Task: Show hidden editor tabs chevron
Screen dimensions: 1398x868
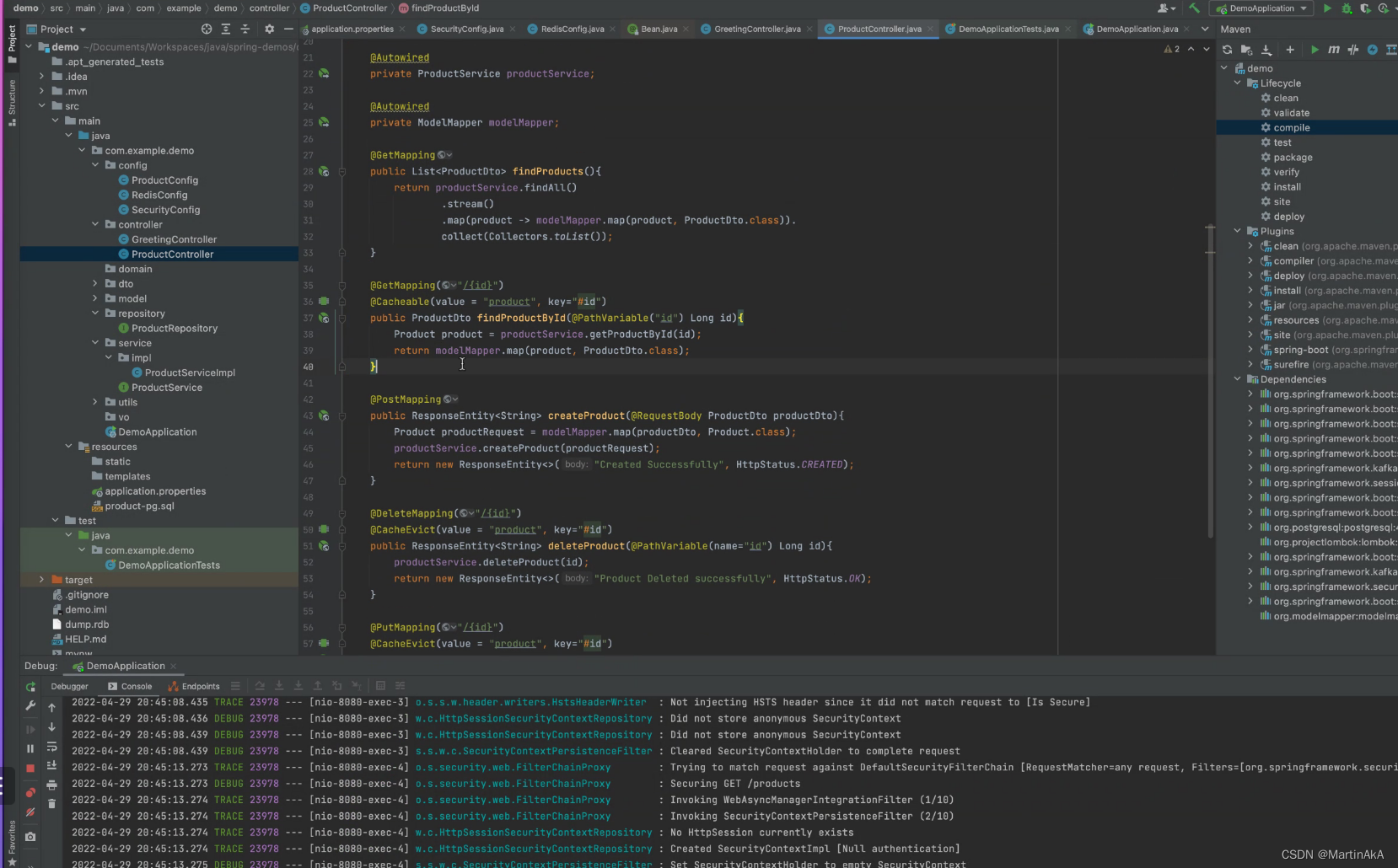Action: 1205,29
